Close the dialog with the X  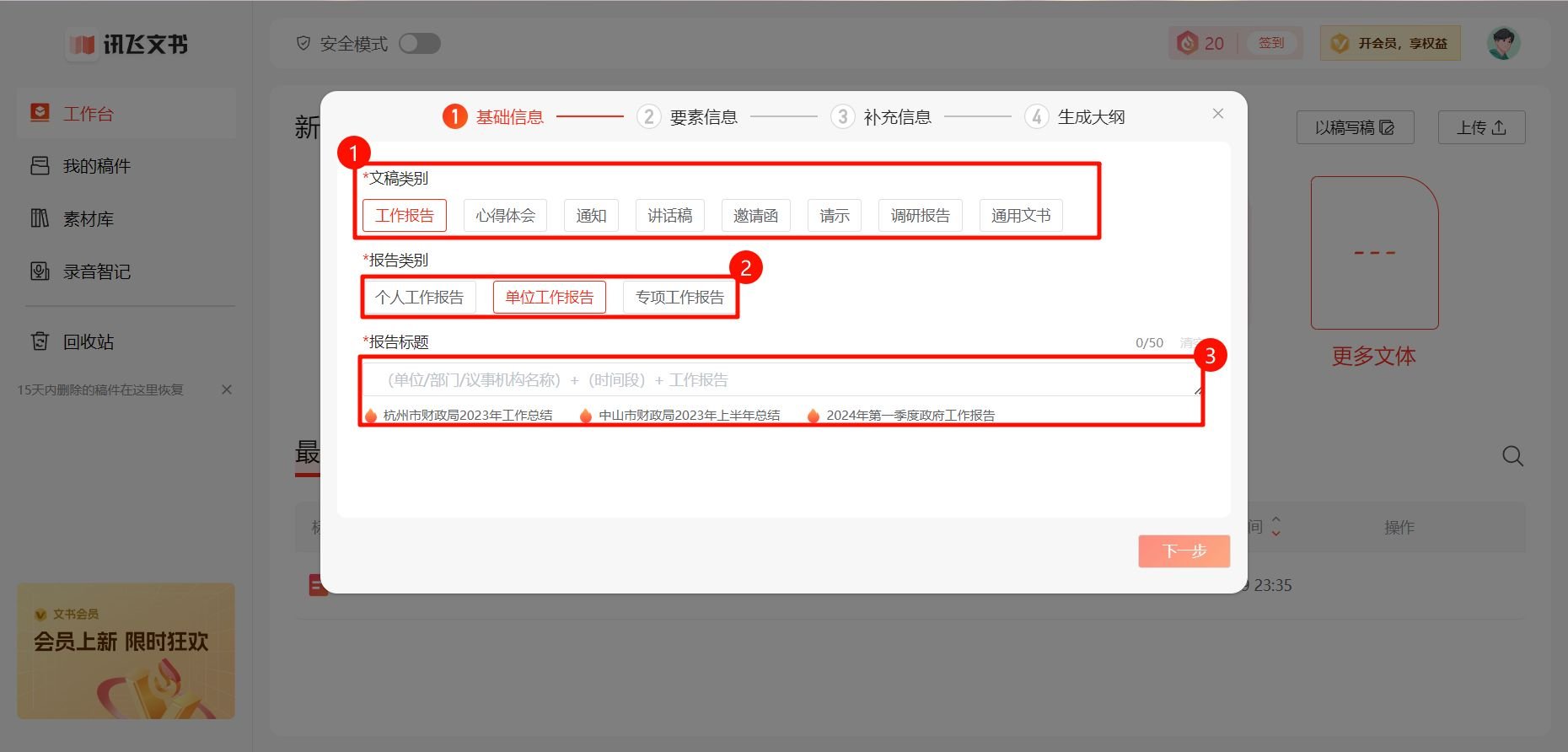click(x=1217, y=114)
